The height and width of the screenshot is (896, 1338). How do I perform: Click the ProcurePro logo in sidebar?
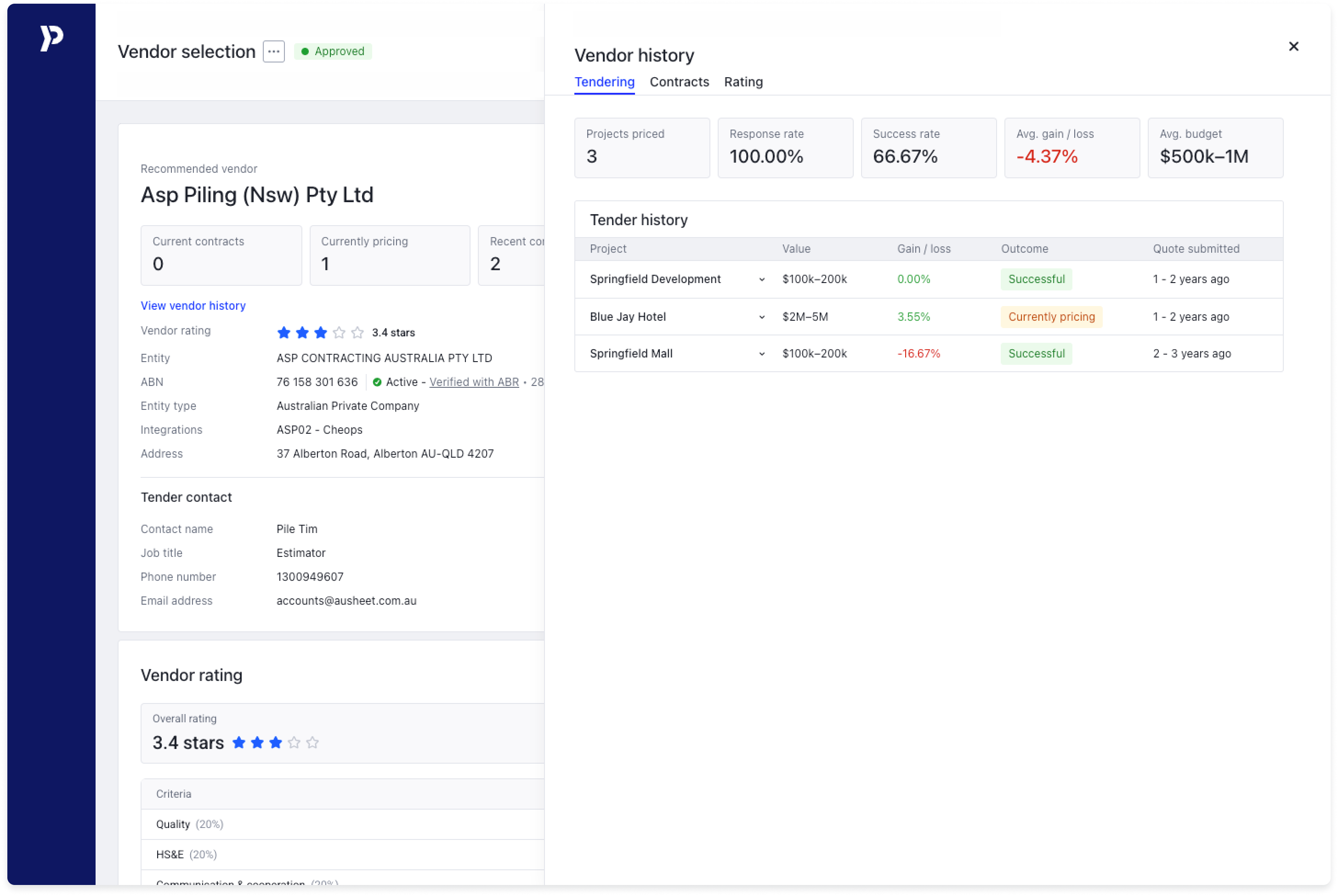click(x=51, y=38)
